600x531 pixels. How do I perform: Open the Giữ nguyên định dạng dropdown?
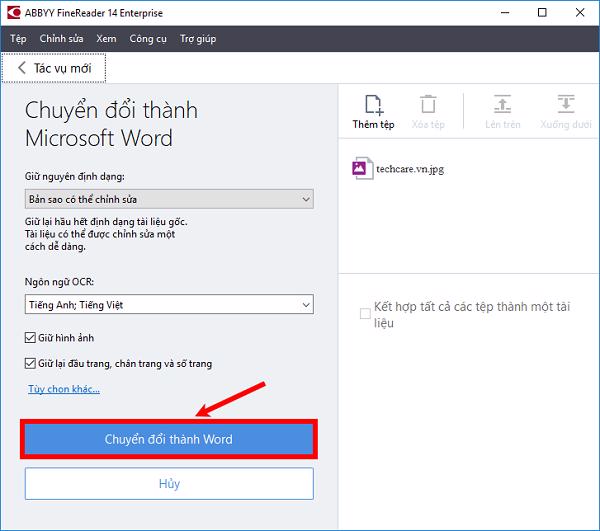(169, 199)
